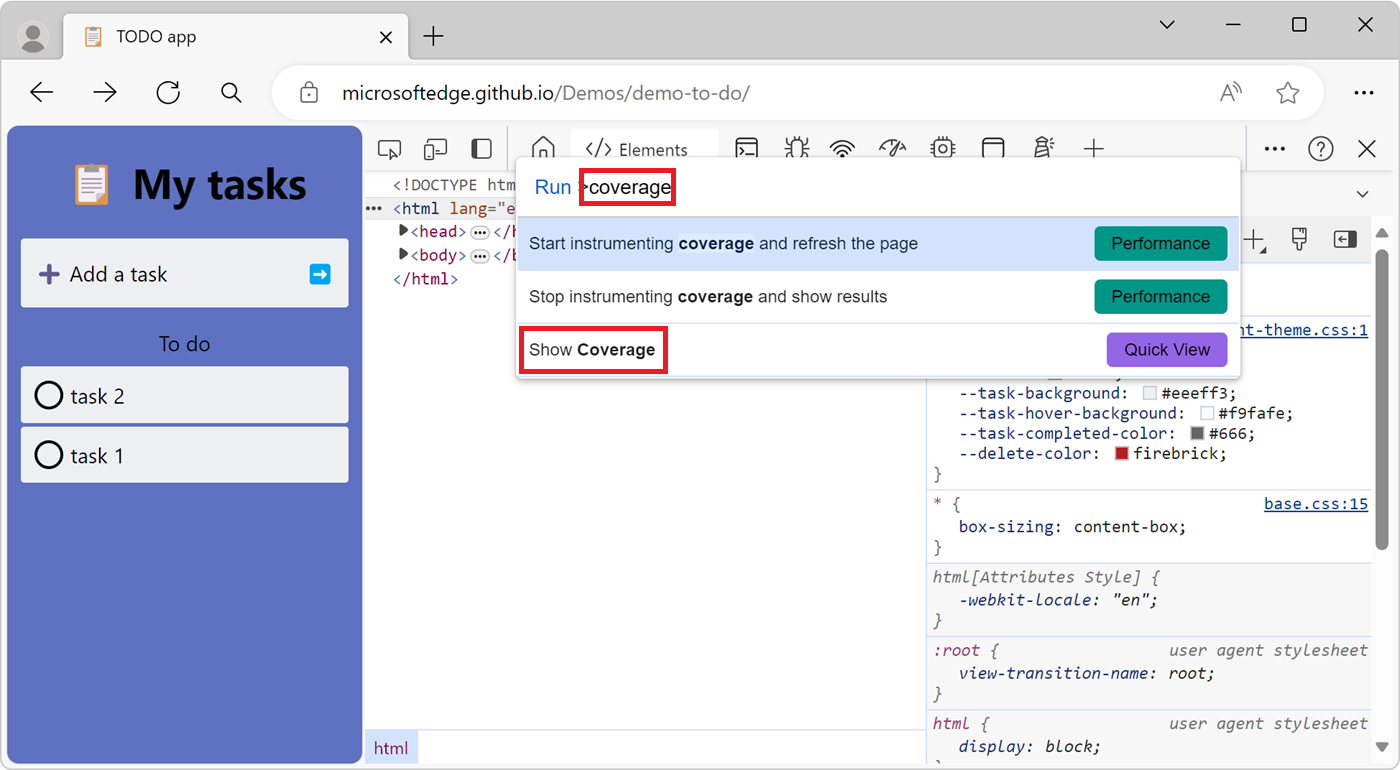The width and height of the screenshot is (1400, 770).
Task: Open the styles panel chevron dropdown
Action: [x=1362, y=193]
